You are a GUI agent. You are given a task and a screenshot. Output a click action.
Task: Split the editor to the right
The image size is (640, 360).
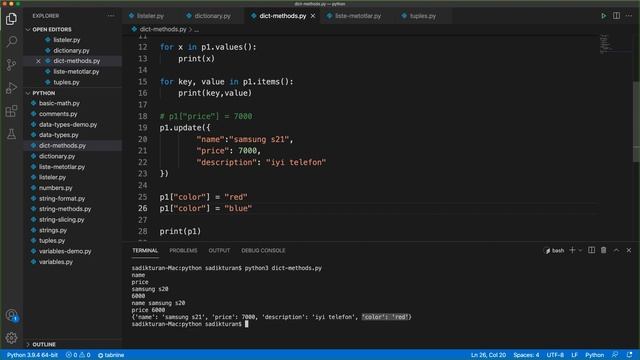pos(616,16)
